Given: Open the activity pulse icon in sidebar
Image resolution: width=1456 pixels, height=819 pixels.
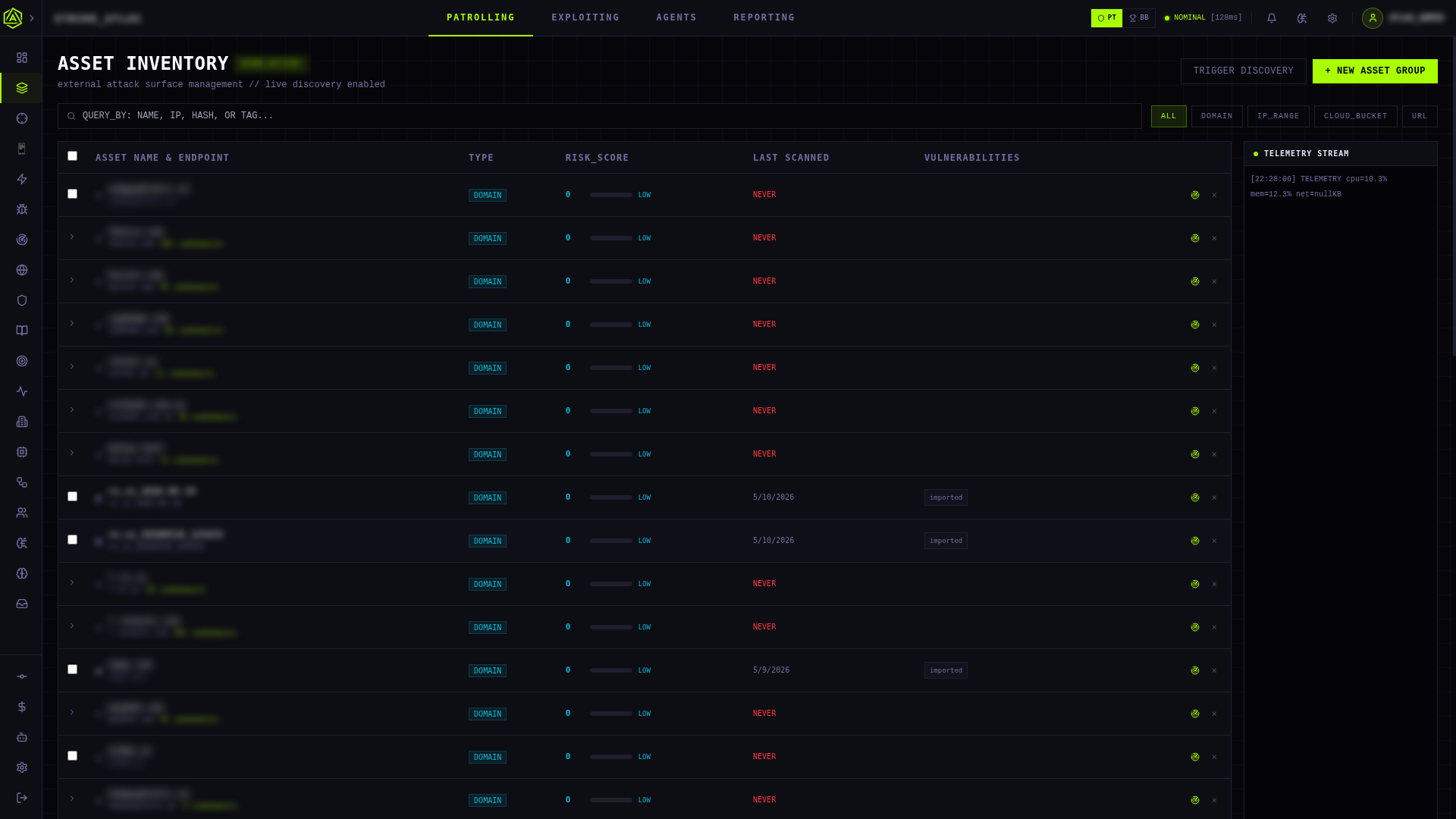Looking at the screenshot, I should (x=22, y=391).
